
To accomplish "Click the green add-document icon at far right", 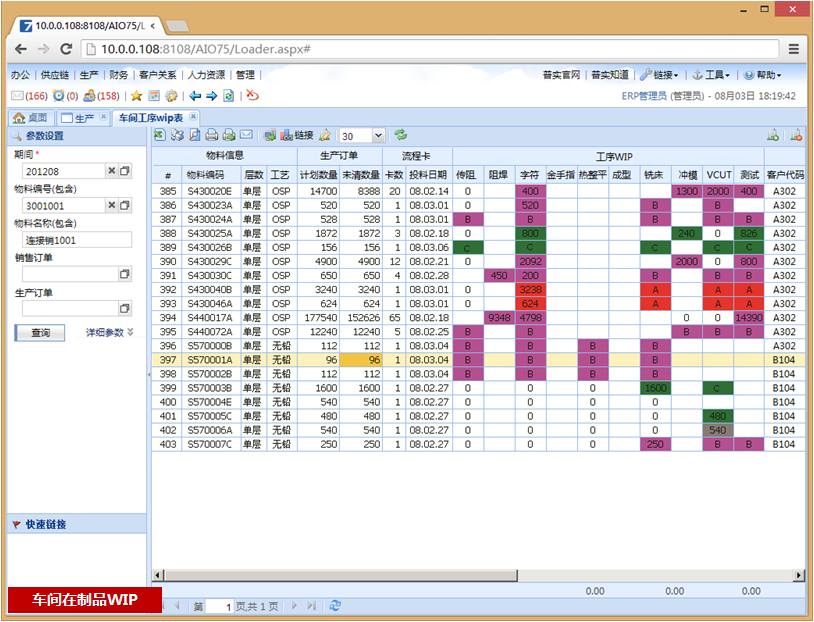I will coord(773,136).
